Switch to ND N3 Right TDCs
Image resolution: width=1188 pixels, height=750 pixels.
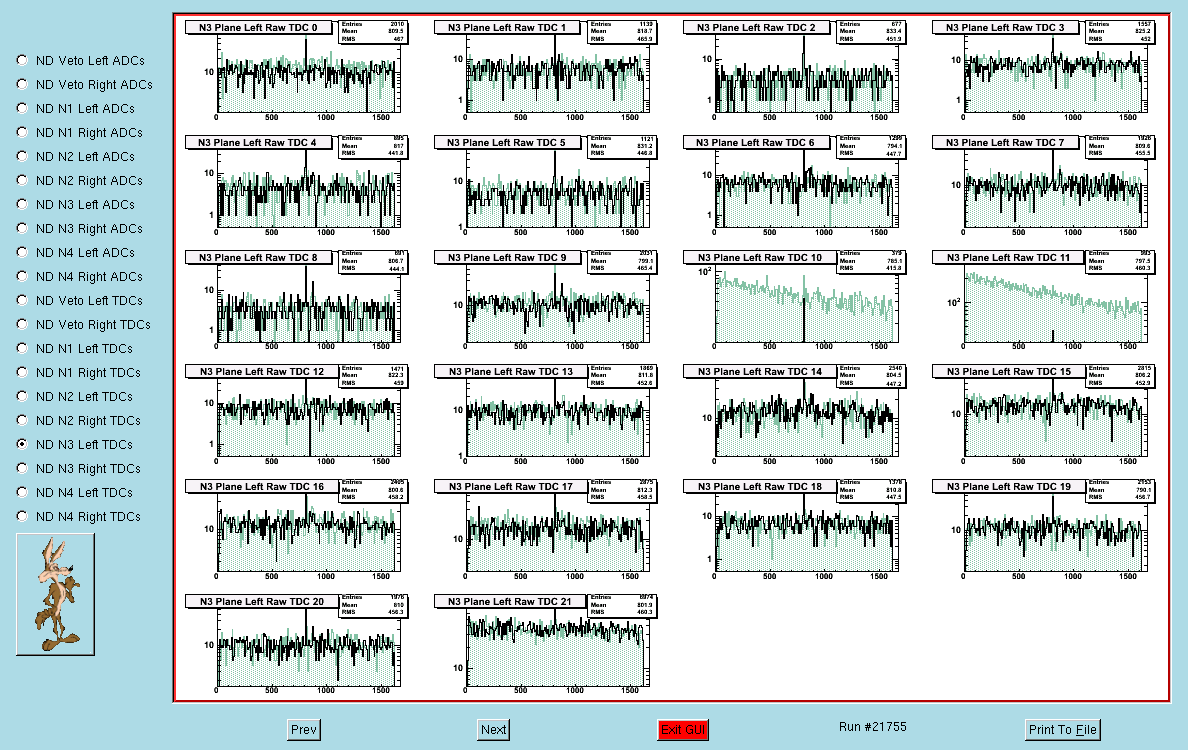[x=22, y=468]
